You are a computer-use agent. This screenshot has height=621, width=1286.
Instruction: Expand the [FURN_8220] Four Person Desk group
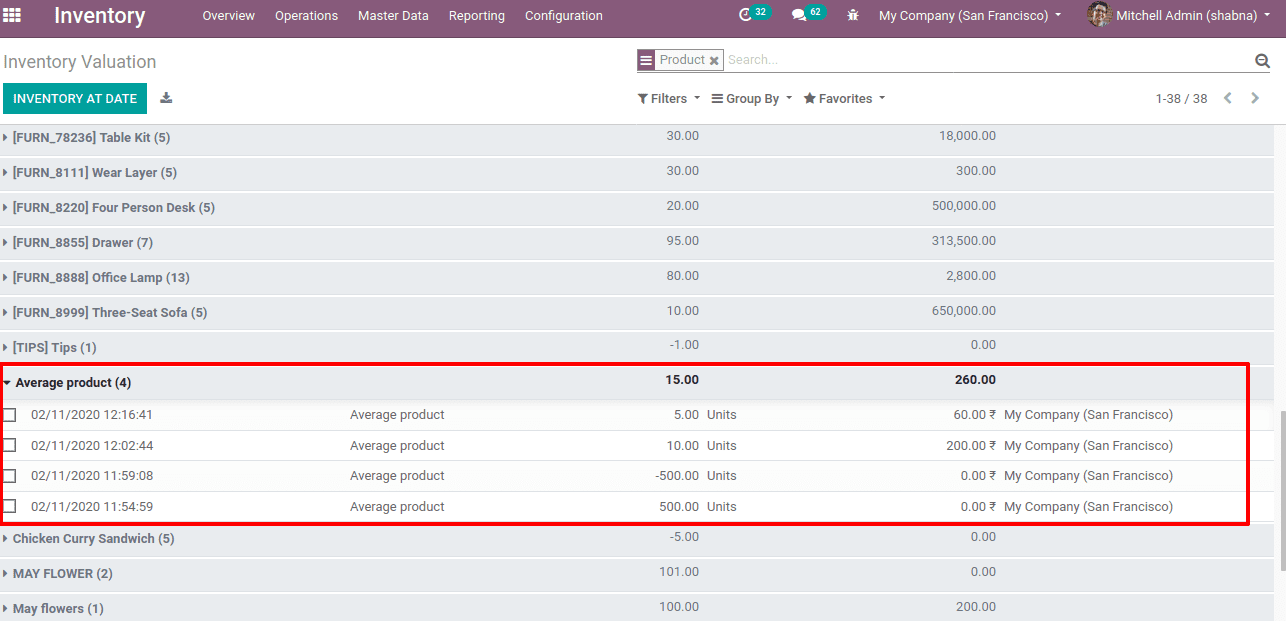coord(113,208)
